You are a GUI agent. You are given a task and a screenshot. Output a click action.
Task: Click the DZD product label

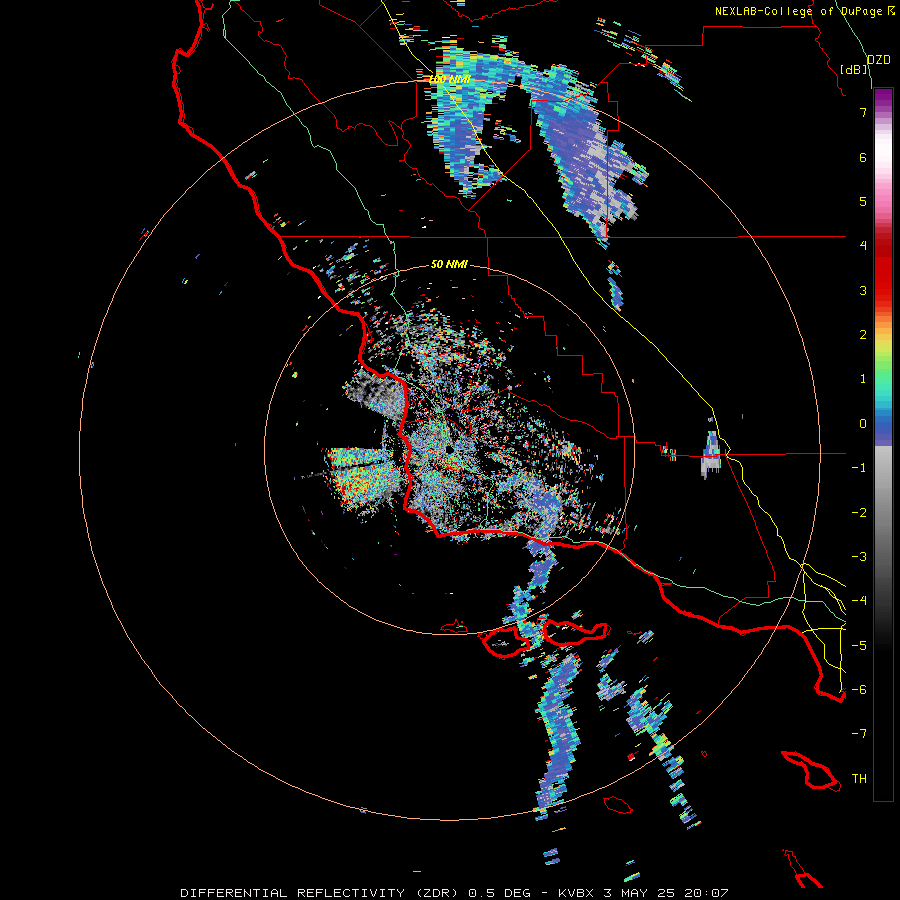[x=878, y=60]
